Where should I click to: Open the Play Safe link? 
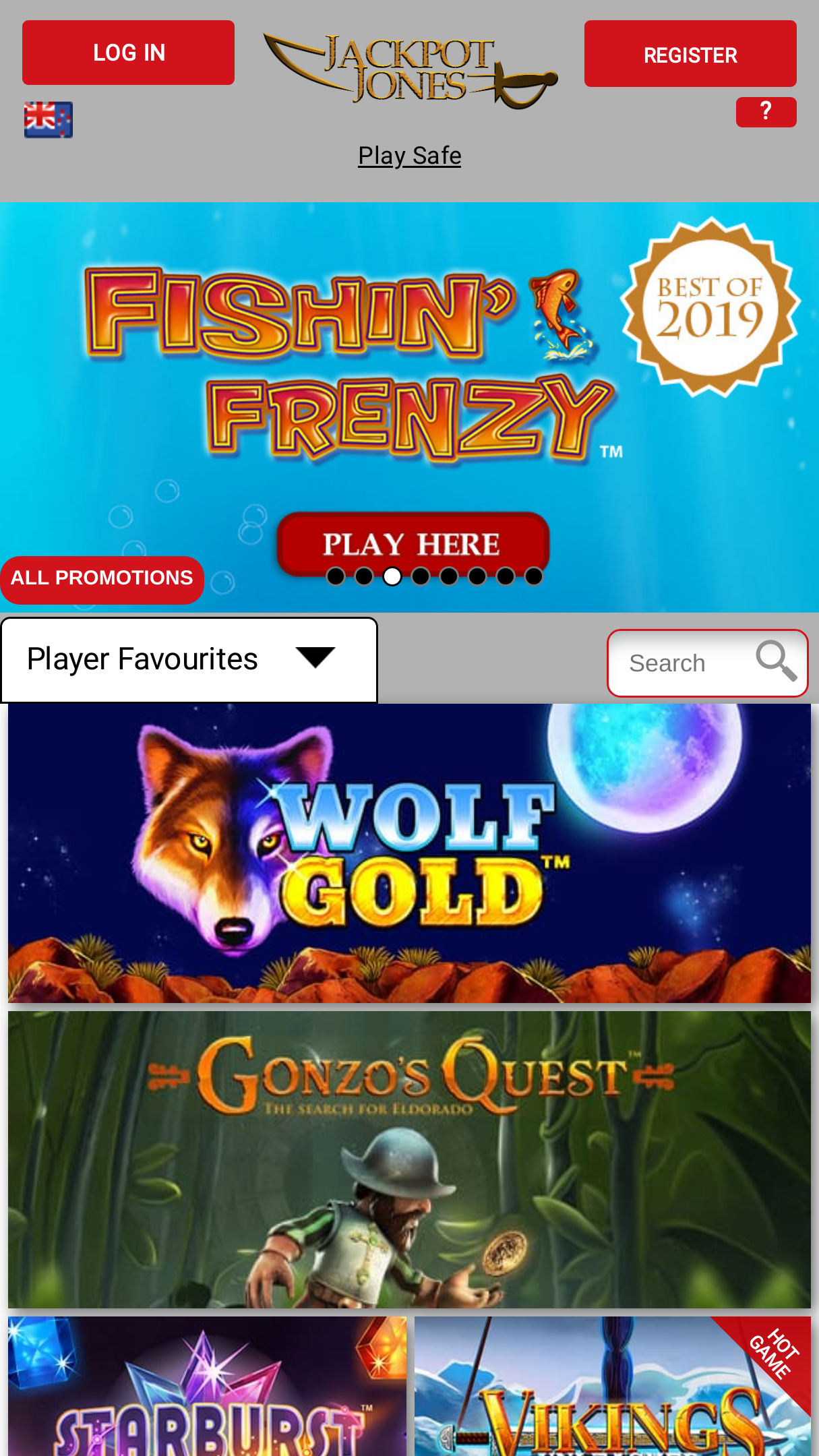(410, 156)
